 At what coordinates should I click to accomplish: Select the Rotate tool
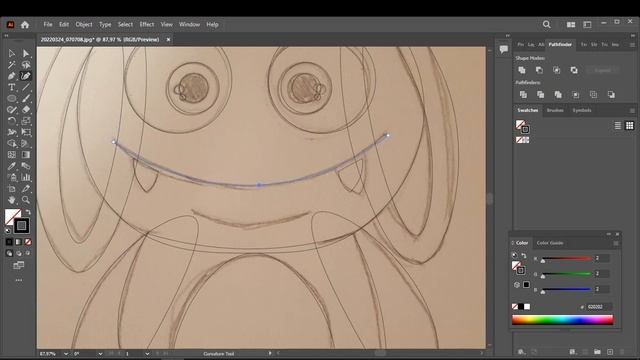tap(11, 121)
